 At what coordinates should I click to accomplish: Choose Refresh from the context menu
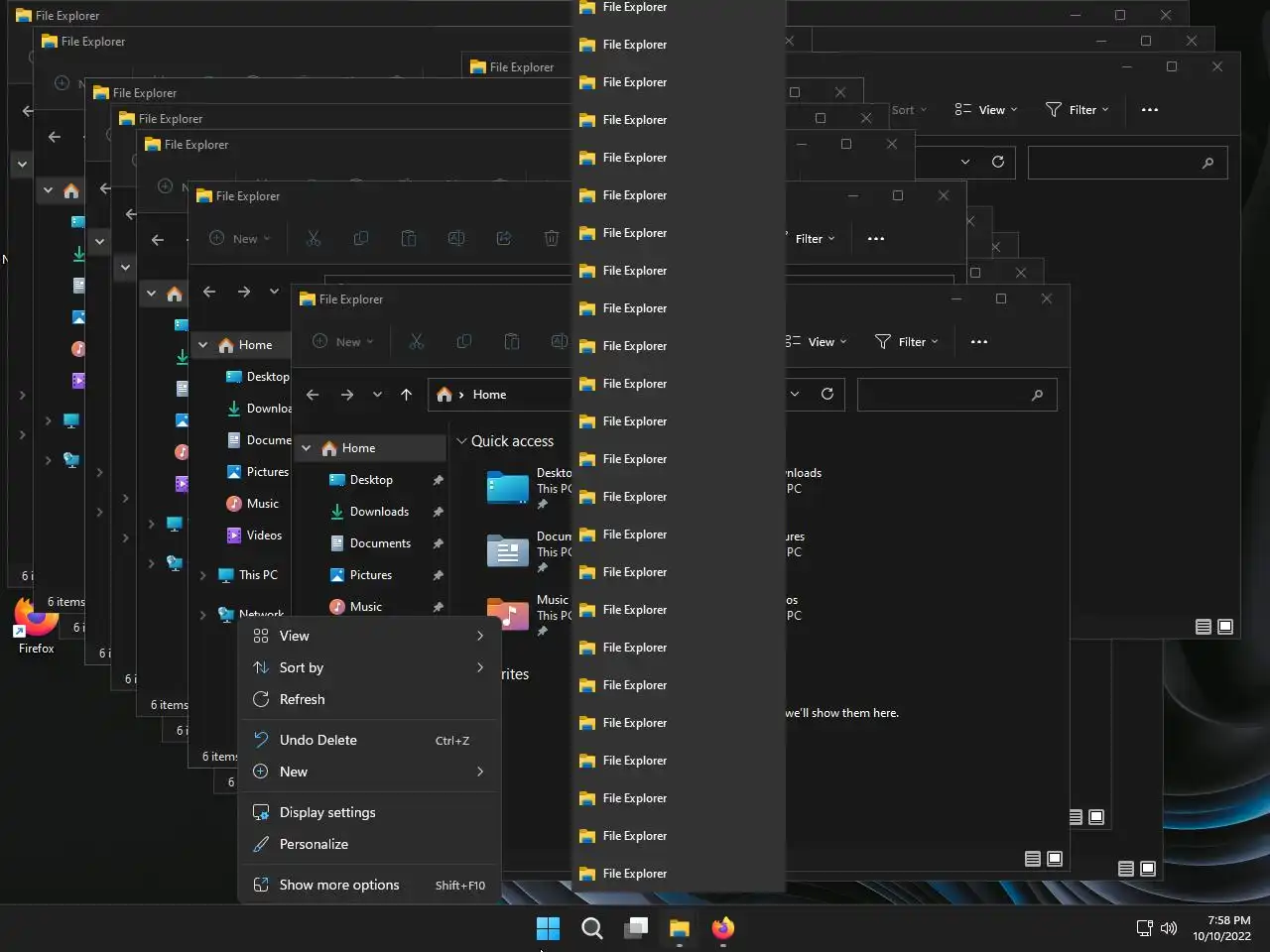pyautogui.click(x=369, y=699)
